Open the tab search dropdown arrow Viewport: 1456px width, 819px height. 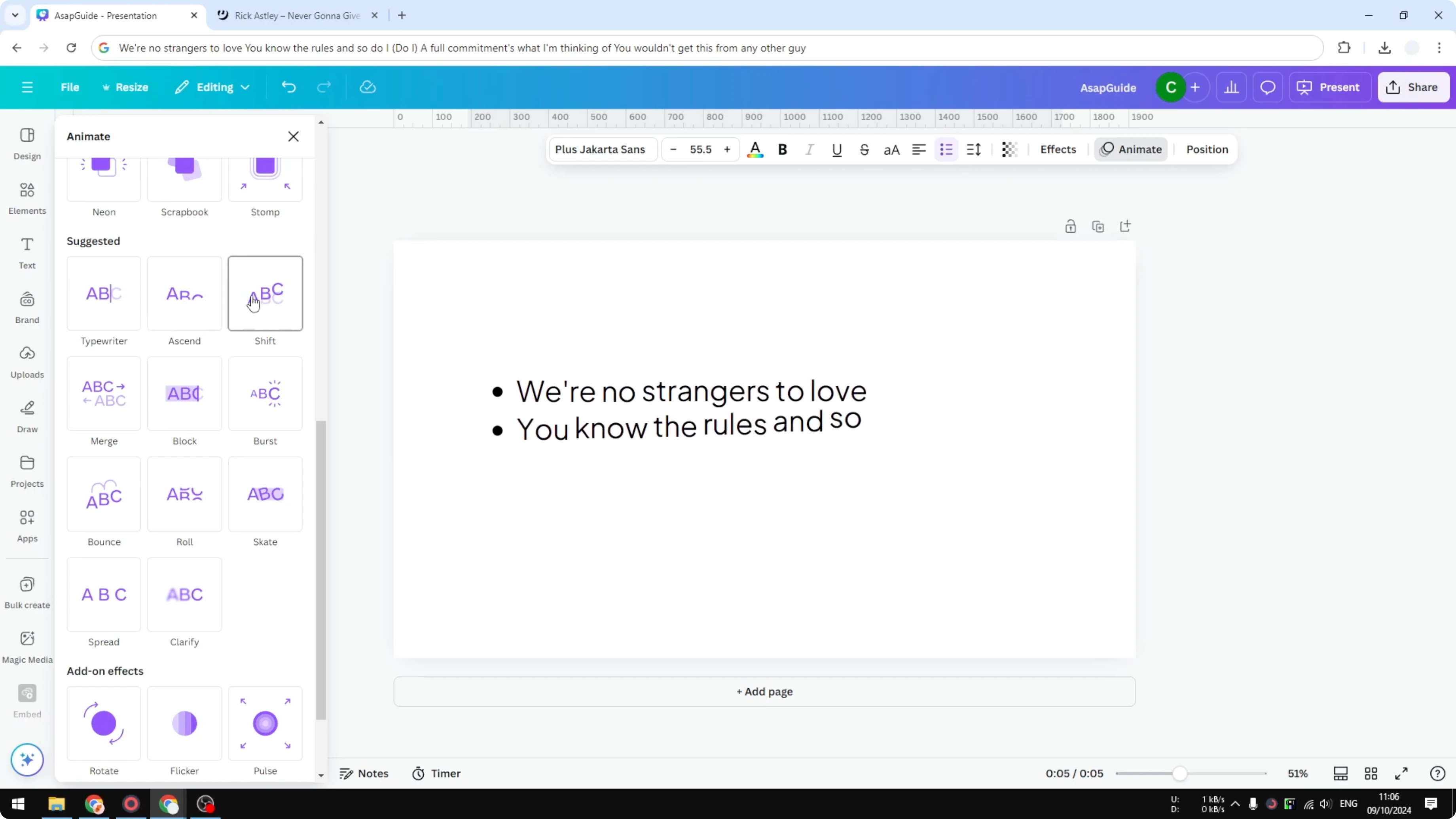[x=15, y=15]
